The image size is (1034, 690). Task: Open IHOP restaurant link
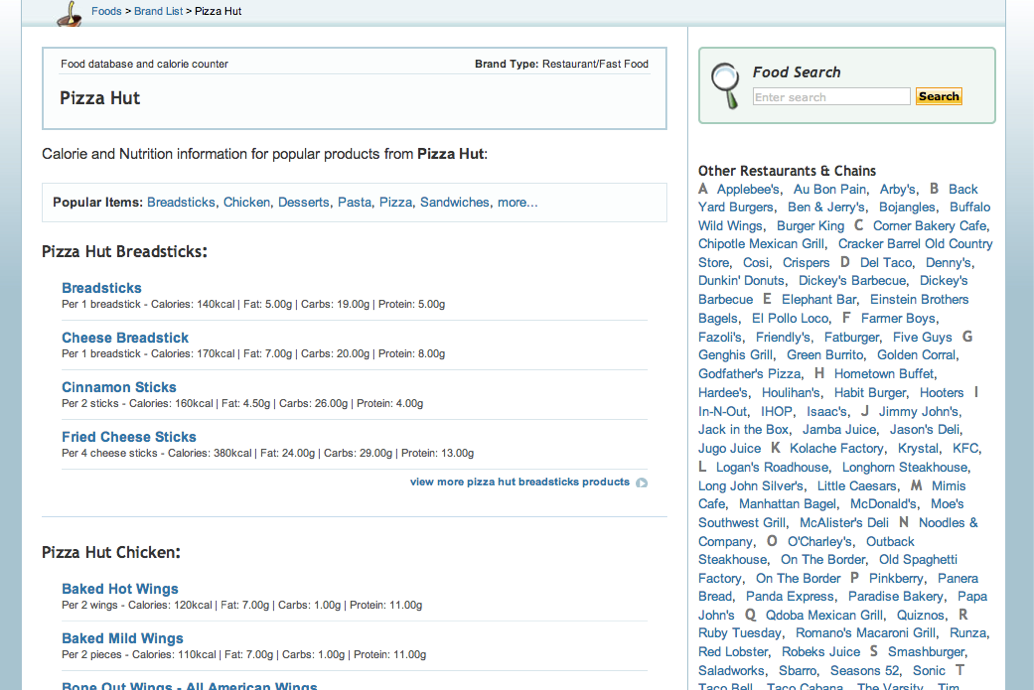pyautogui.click(x=777, y=412)
